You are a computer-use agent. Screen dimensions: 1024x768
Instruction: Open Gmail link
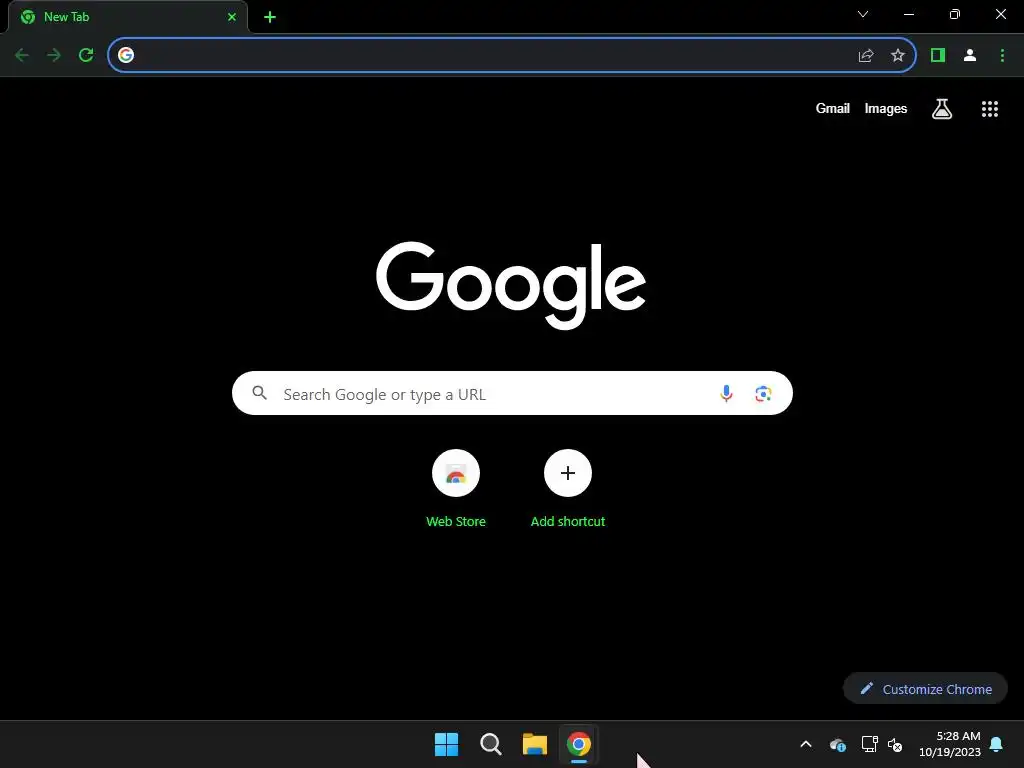pyautogui.click(x=833, y=108)
